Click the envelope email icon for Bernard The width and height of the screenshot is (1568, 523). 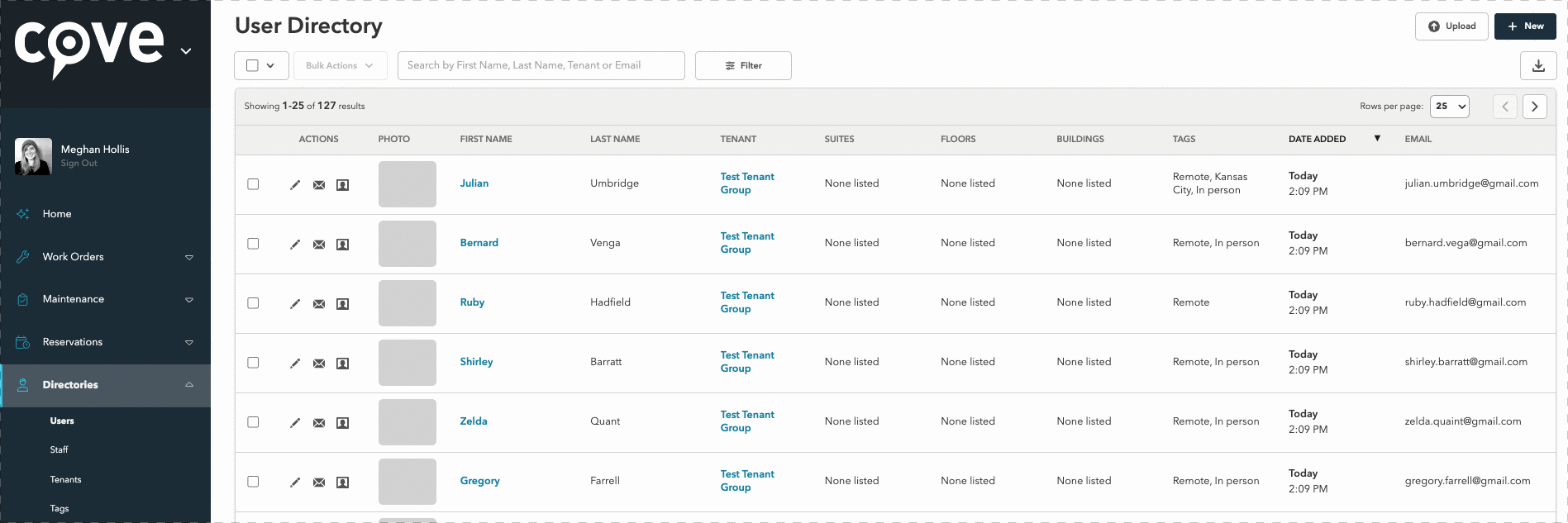tap(319, 245)
